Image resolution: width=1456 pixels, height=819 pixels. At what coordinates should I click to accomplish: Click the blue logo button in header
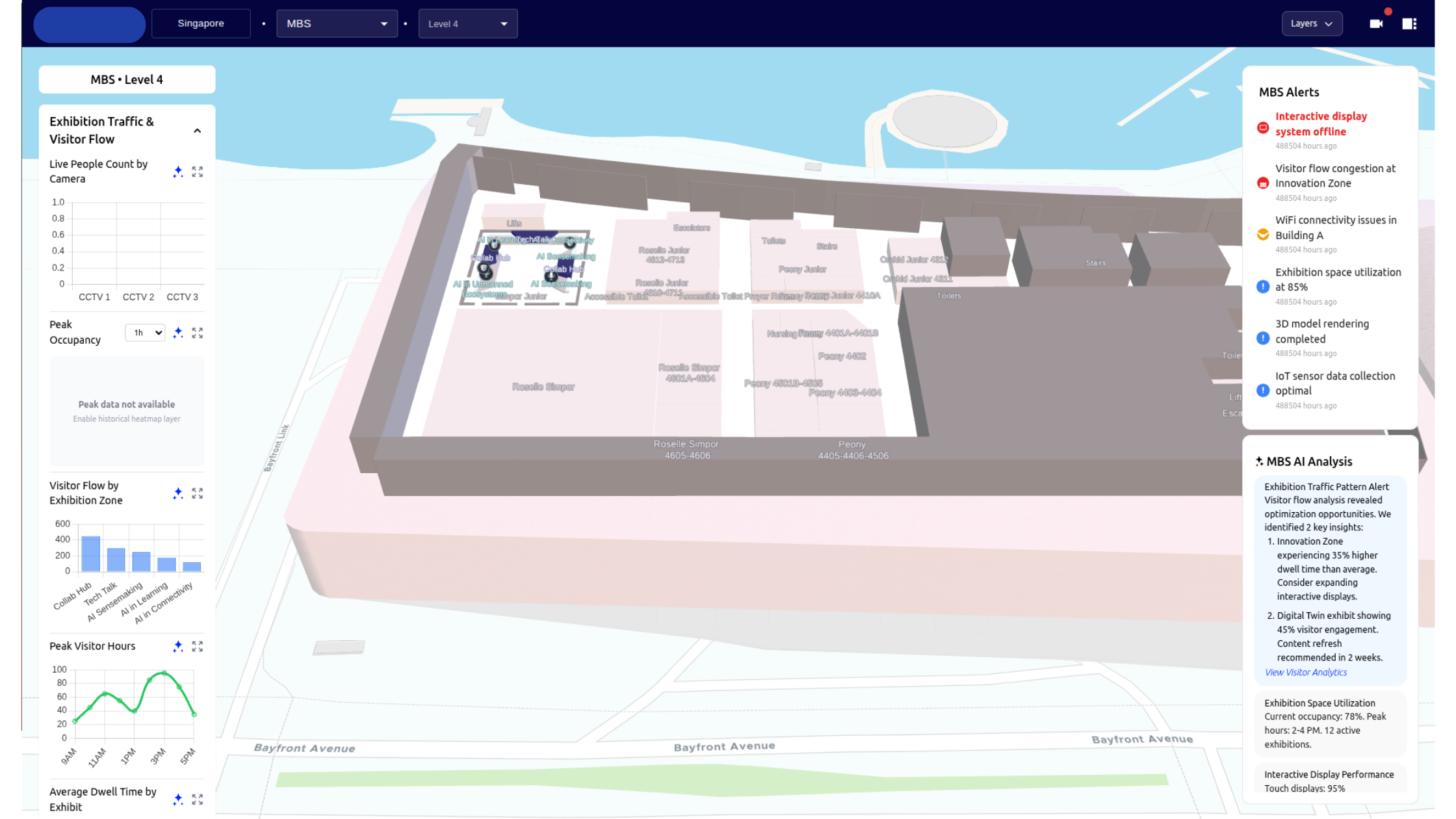click(x=90, y=25)
